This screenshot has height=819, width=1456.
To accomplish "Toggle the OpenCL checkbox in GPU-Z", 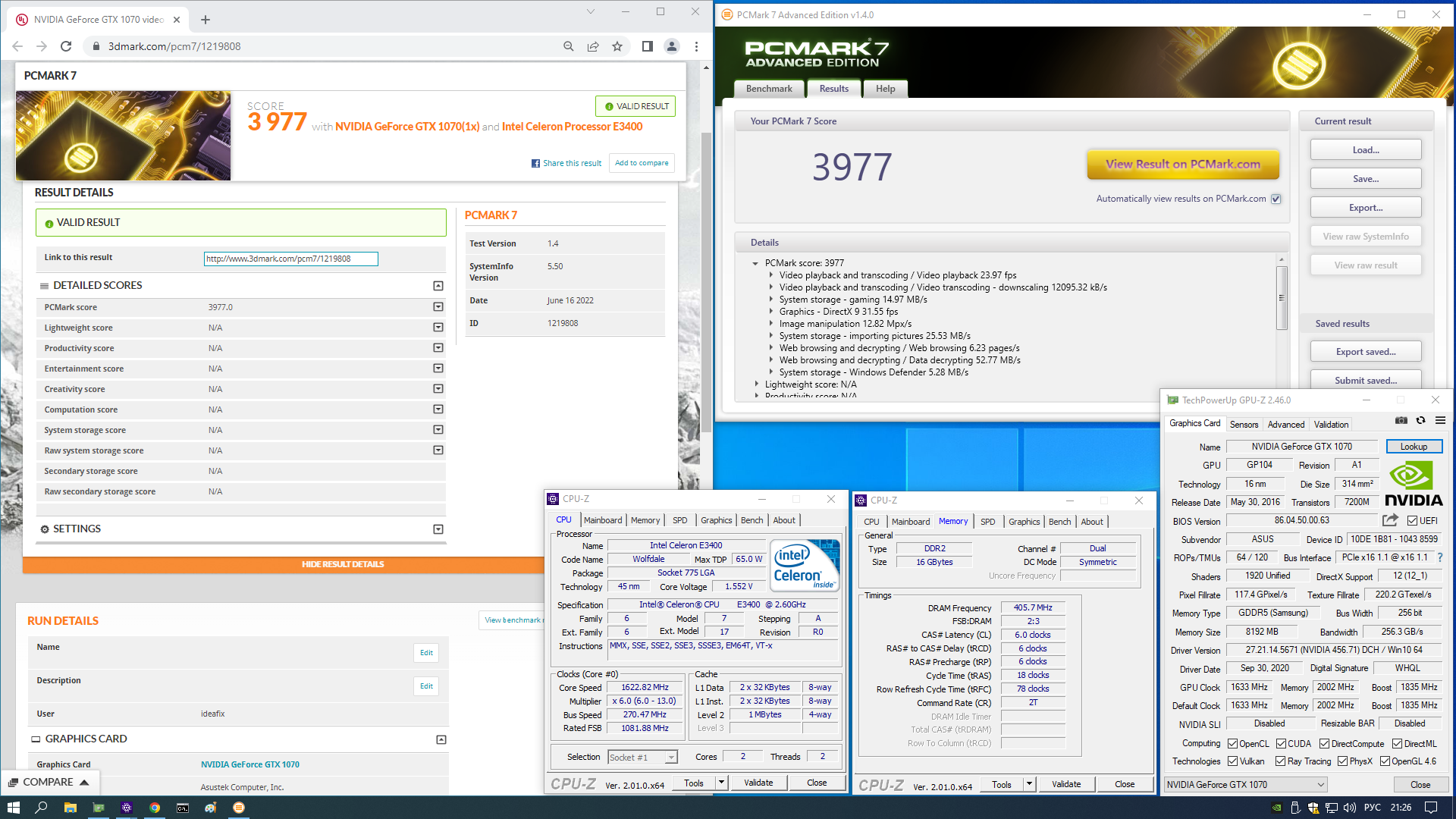I will [x=1233, y=744].
